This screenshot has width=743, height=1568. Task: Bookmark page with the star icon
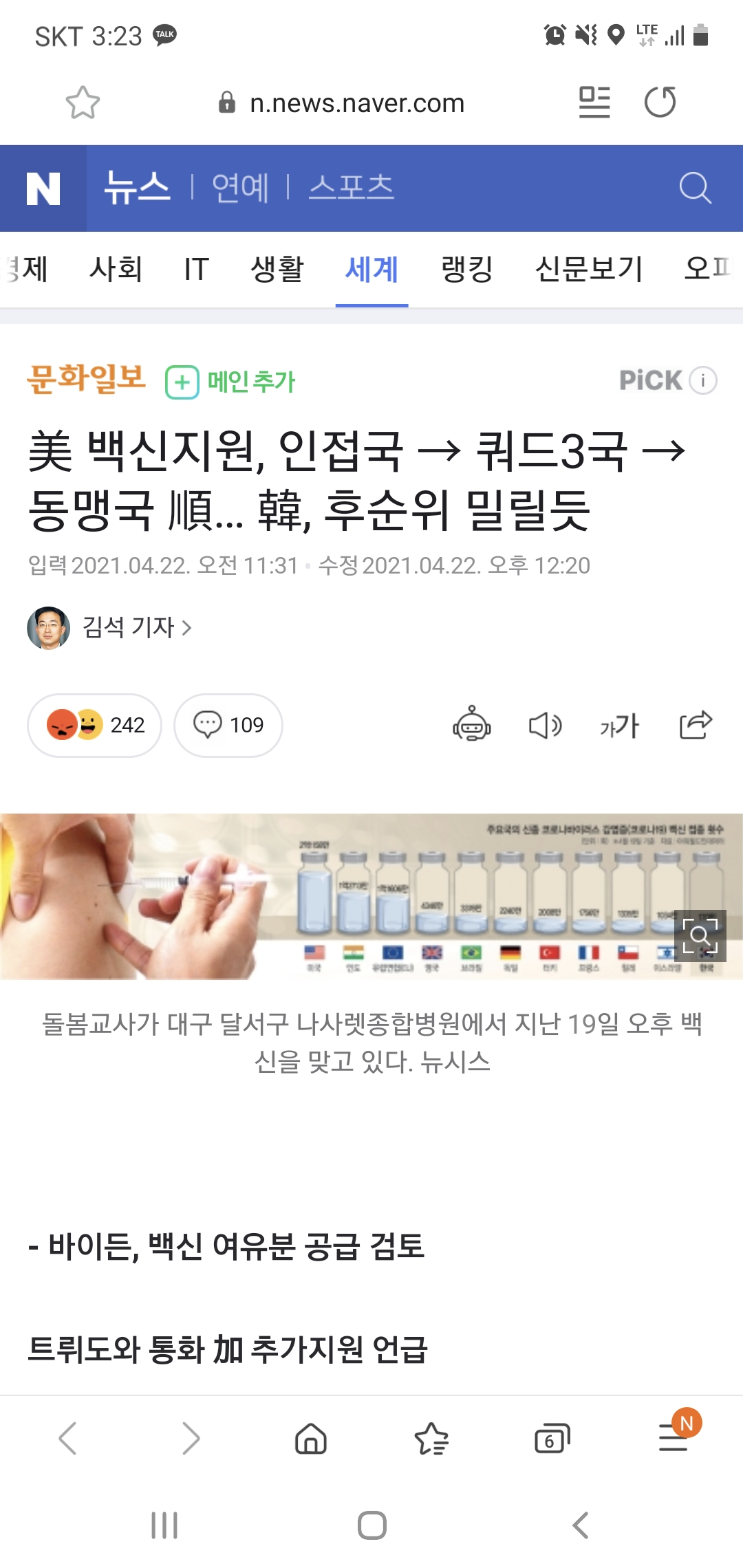click(83, 102)
